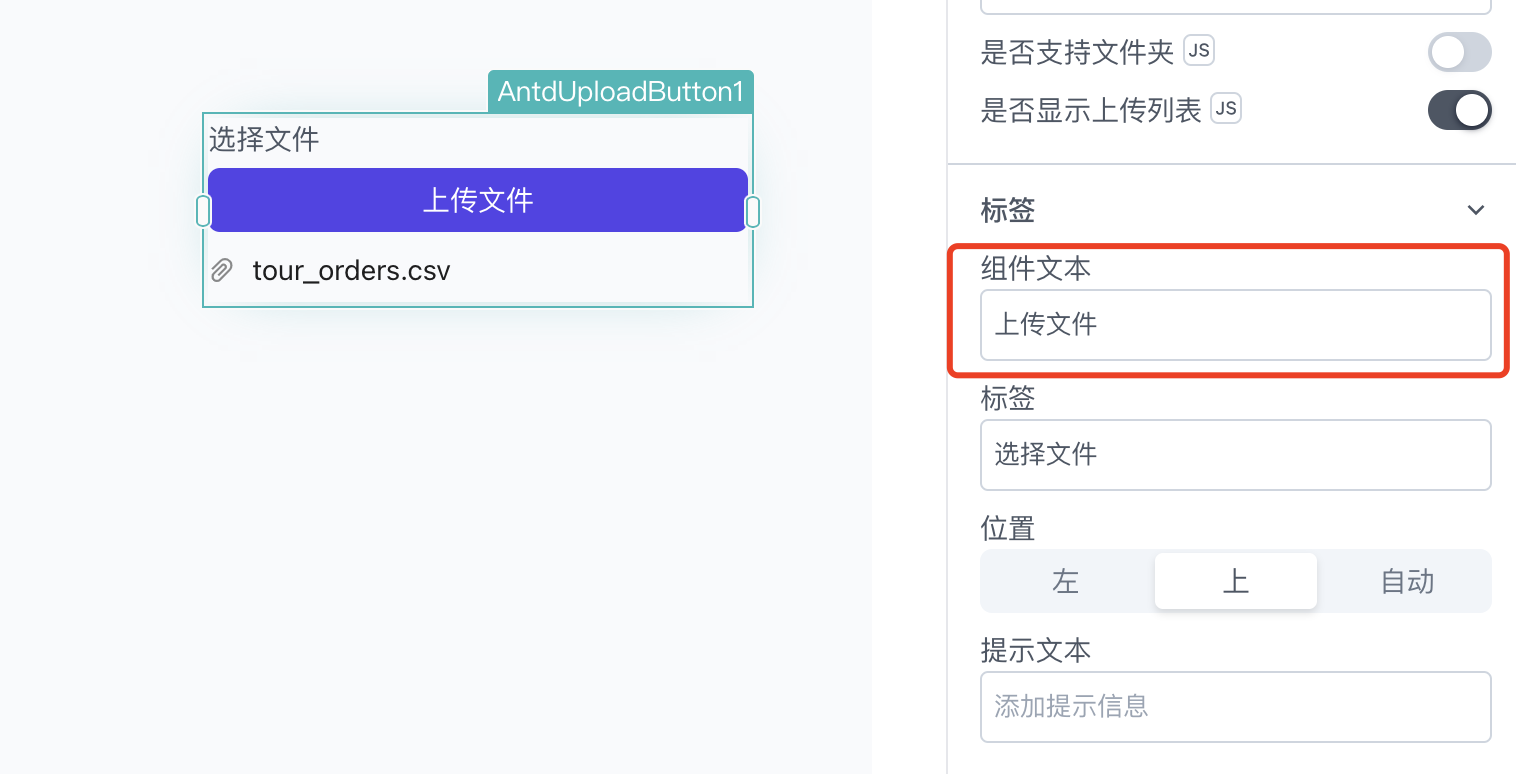Screen dimensions: 1516x774
Task: Click the tour_orders.csv uploaded file entry
Action: (x=351, y=270)
